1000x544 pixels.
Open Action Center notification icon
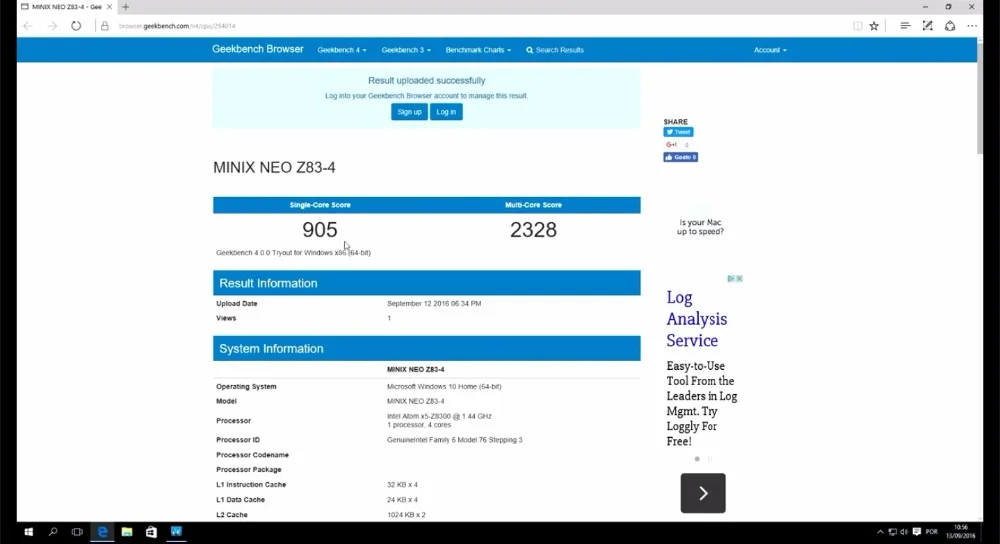pos(916,532)
